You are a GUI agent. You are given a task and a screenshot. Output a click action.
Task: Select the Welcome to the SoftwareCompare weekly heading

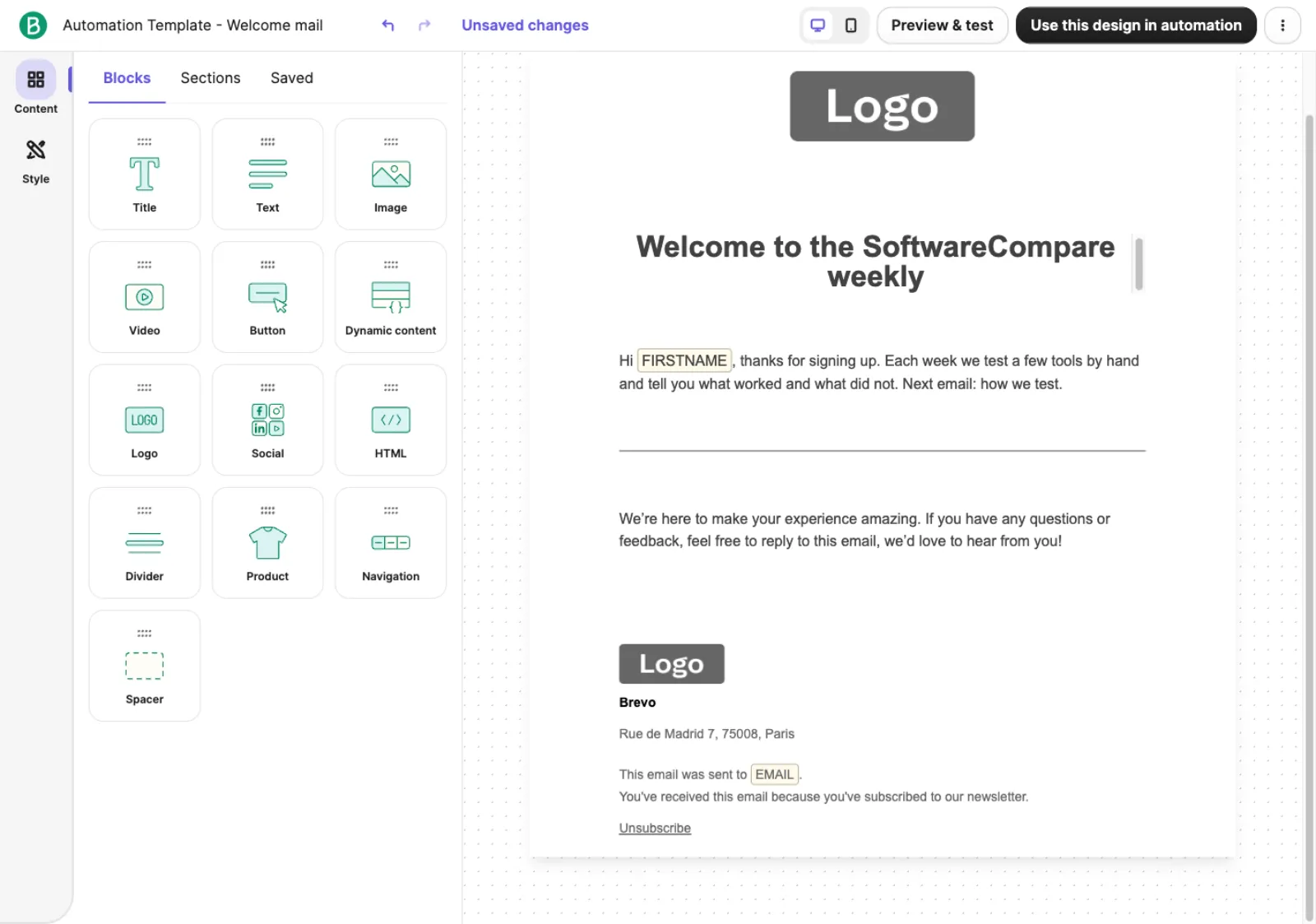point(875,262)
